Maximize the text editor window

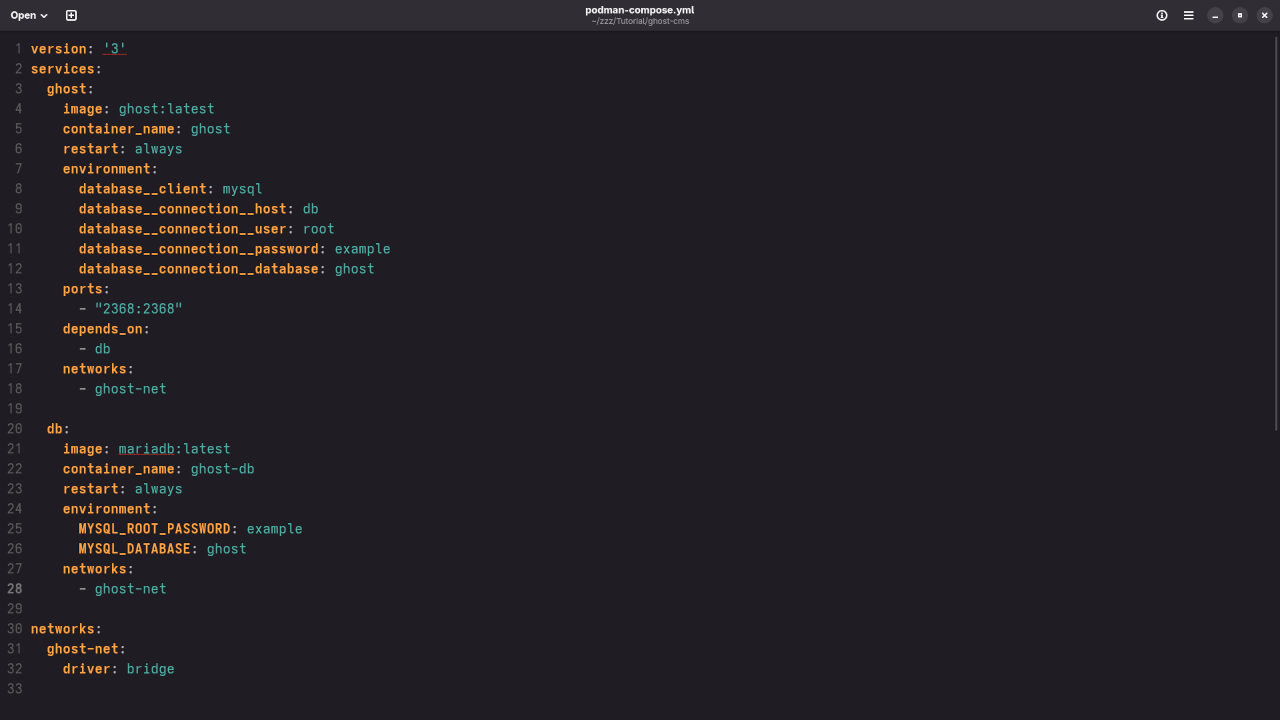point(1240,15)
